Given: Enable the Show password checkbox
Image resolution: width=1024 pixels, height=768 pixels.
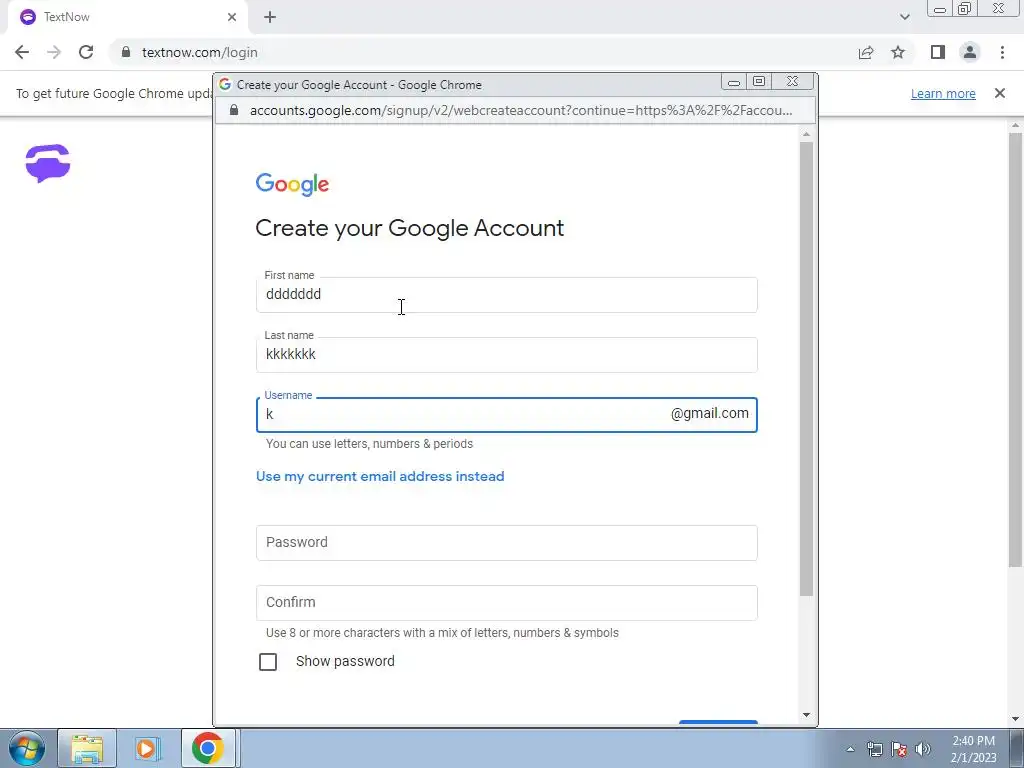Looking at the screenshot, I should coord(268,662).
